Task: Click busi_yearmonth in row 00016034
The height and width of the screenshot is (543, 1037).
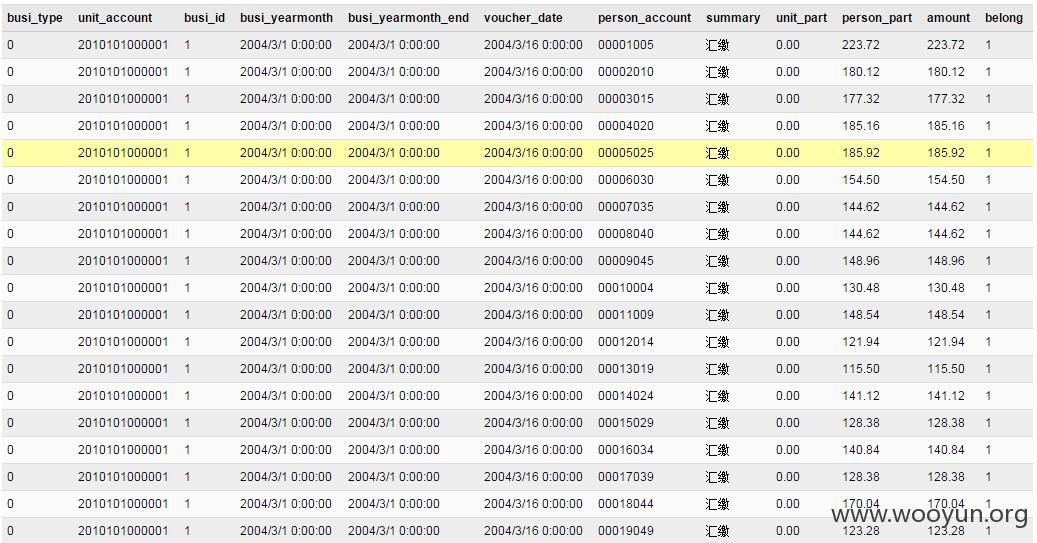Action: [x=286, y=450]
